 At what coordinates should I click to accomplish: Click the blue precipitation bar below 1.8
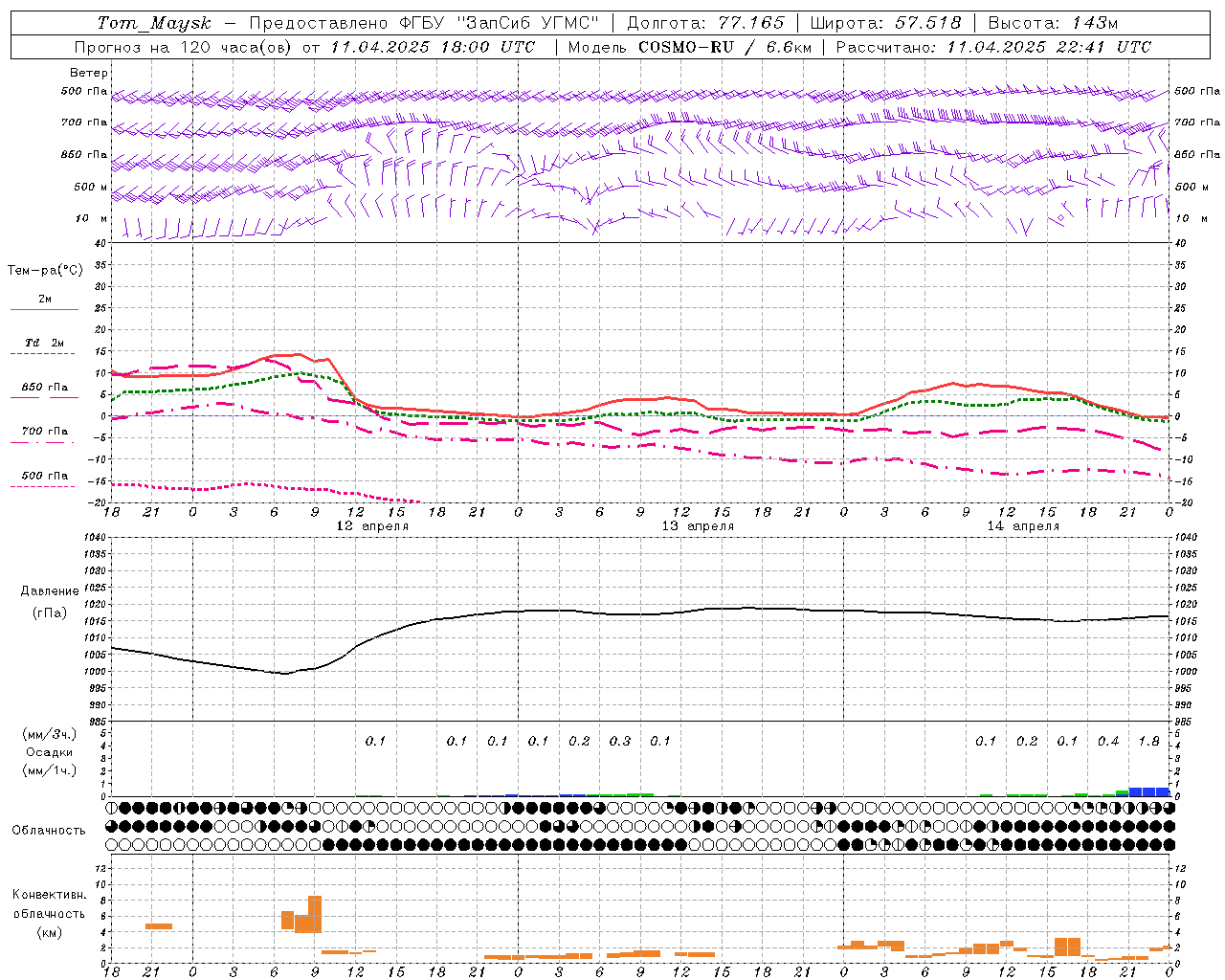pyautogui.click(x=1149, y=791)
